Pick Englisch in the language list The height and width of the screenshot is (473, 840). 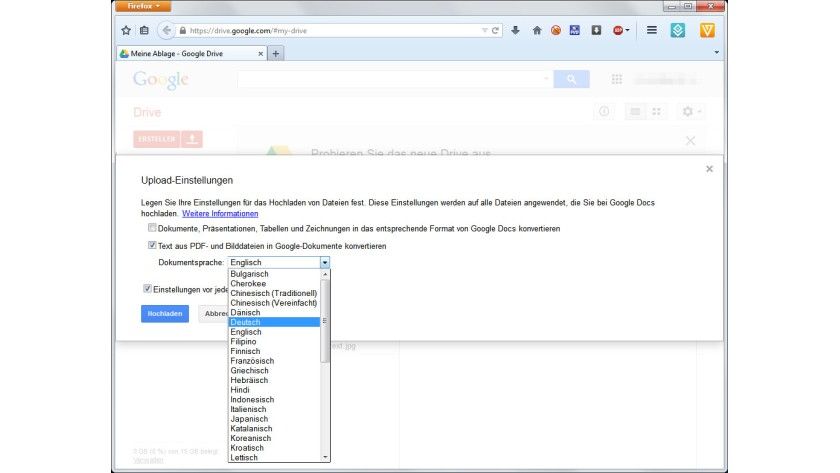pyautogui.click(x=275, y=332)
